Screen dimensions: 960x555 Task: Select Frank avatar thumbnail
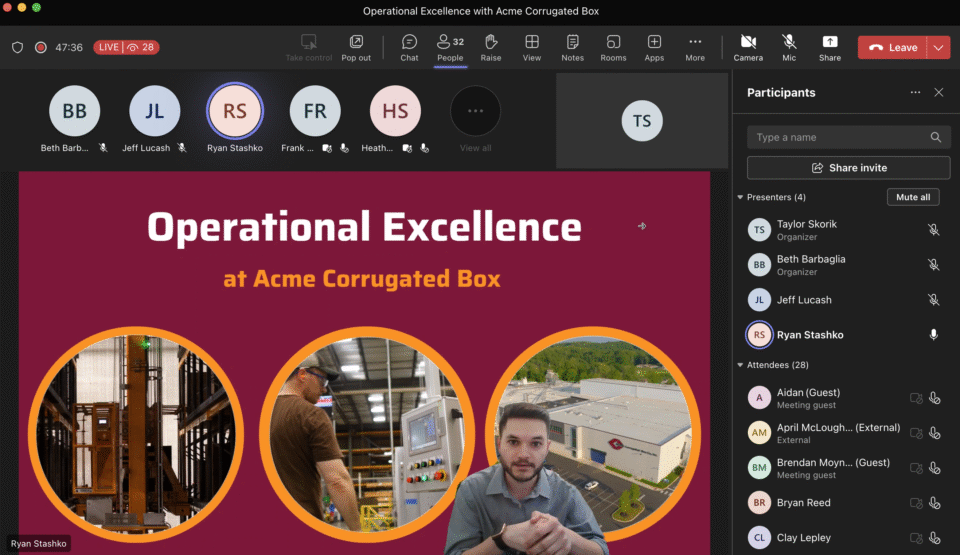(315, 111)
